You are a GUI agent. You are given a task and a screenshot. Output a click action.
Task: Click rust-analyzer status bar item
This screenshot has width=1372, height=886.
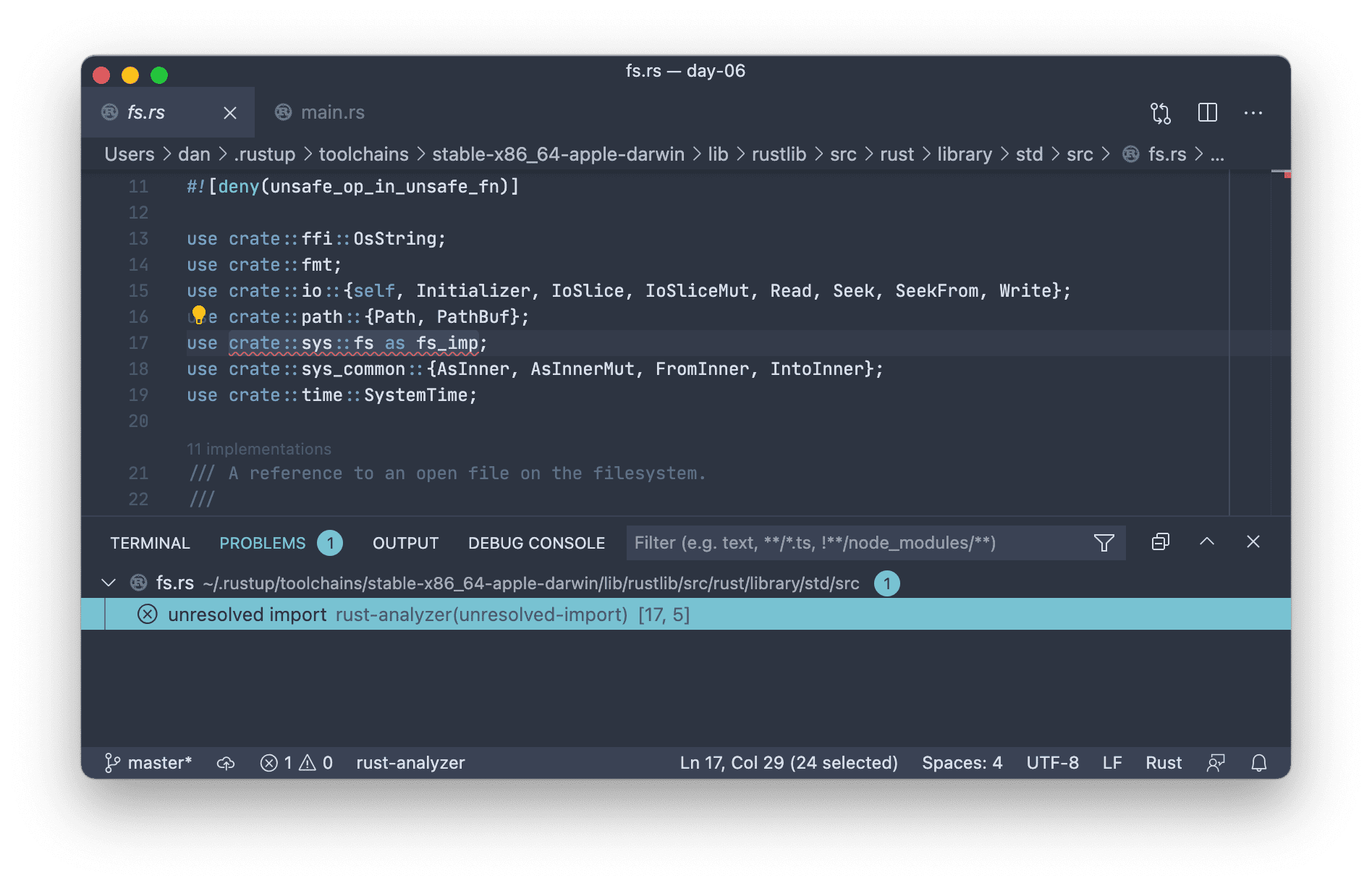pyautogui.click(x=410, y=763)
